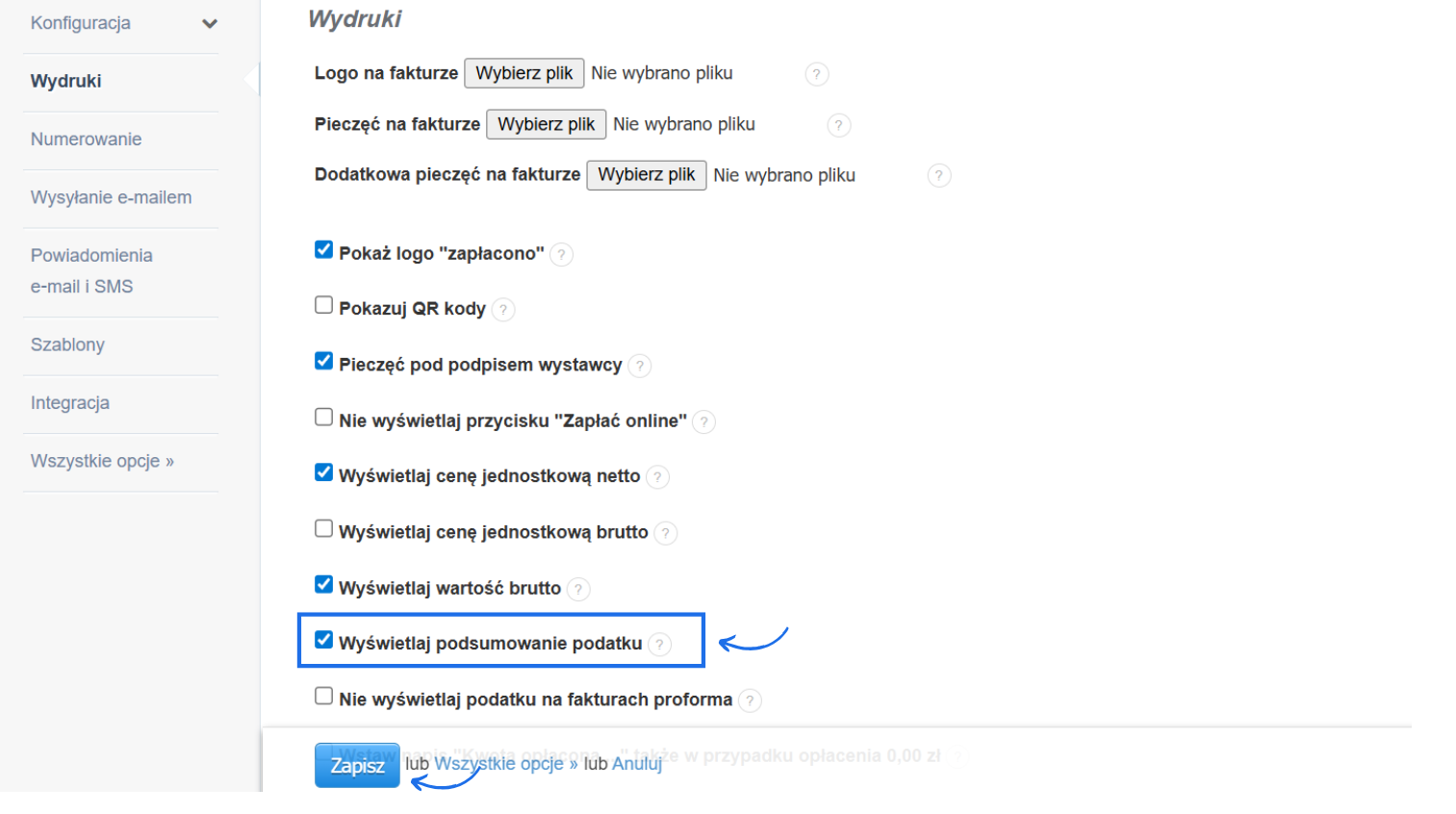
Task: Open help for "Wyświetlaj wartość brutto"
Action: [x=577, y=588]
